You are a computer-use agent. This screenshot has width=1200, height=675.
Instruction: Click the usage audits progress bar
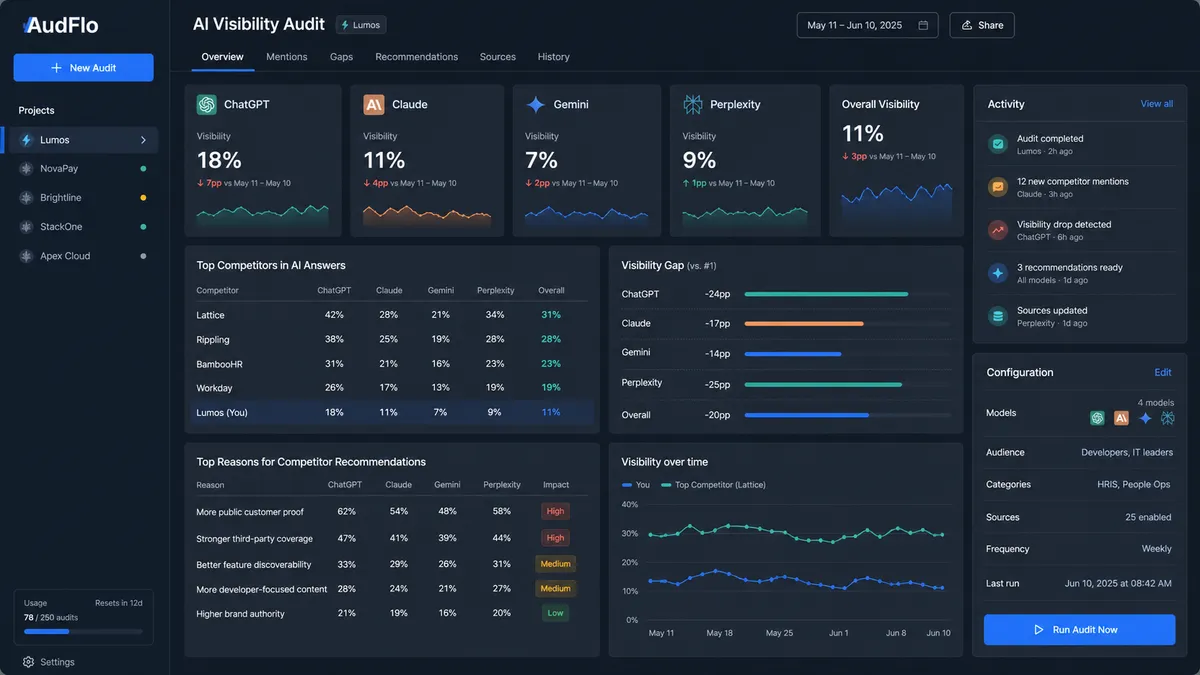click(83, 632)
